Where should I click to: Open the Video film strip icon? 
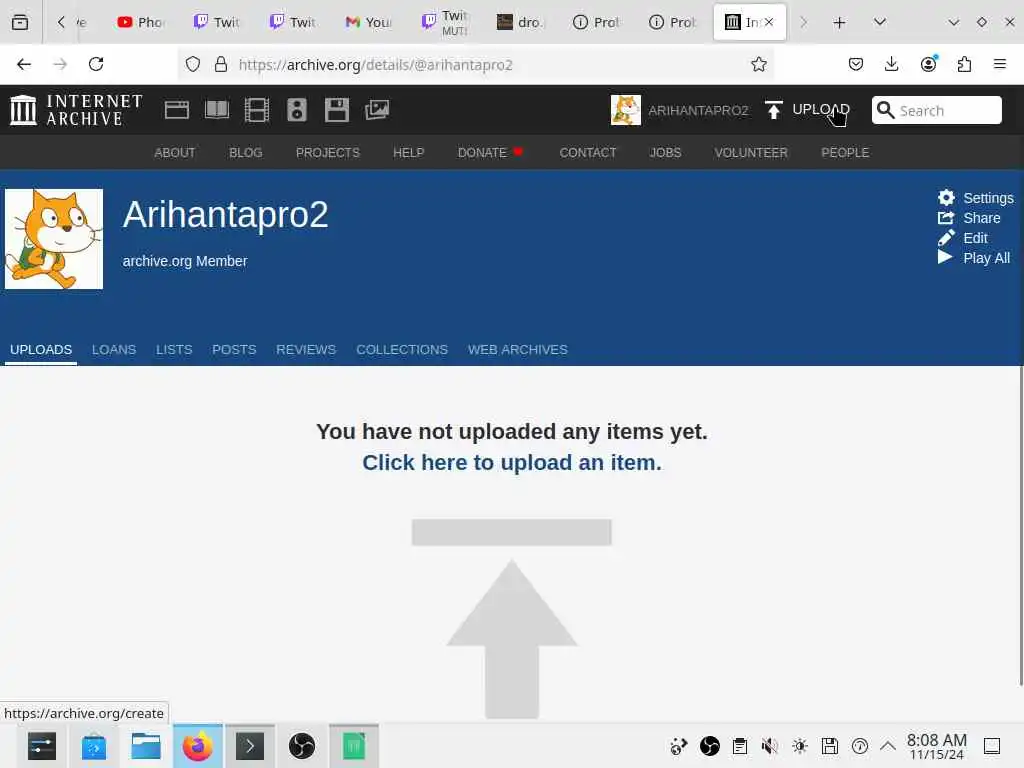[257, 110]
